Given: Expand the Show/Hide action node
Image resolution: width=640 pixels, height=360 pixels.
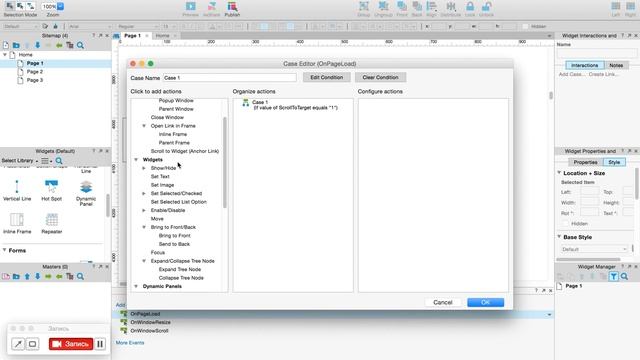Looking at the screenshot, I should (x=144, y=168).
